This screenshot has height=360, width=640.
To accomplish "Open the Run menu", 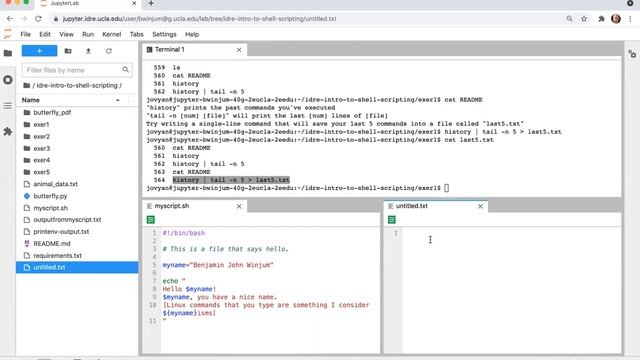I will click(88, 34).
